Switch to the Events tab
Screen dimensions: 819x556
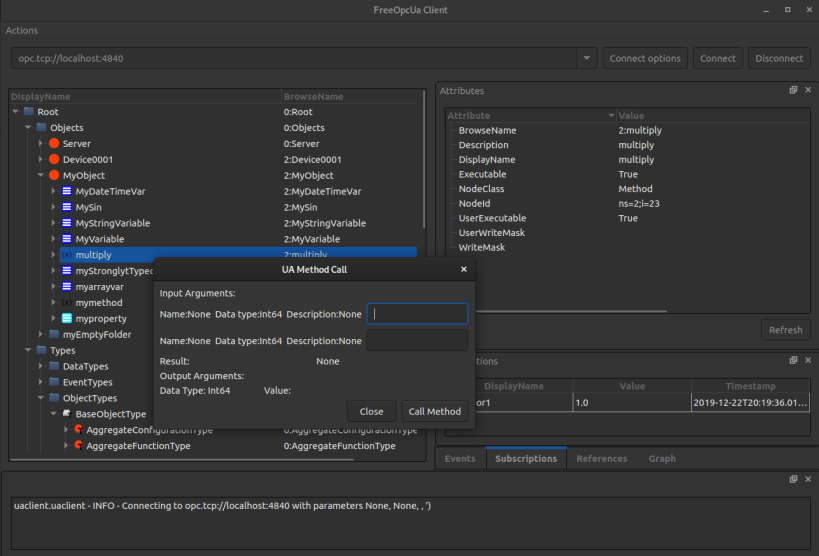(460, 458)
